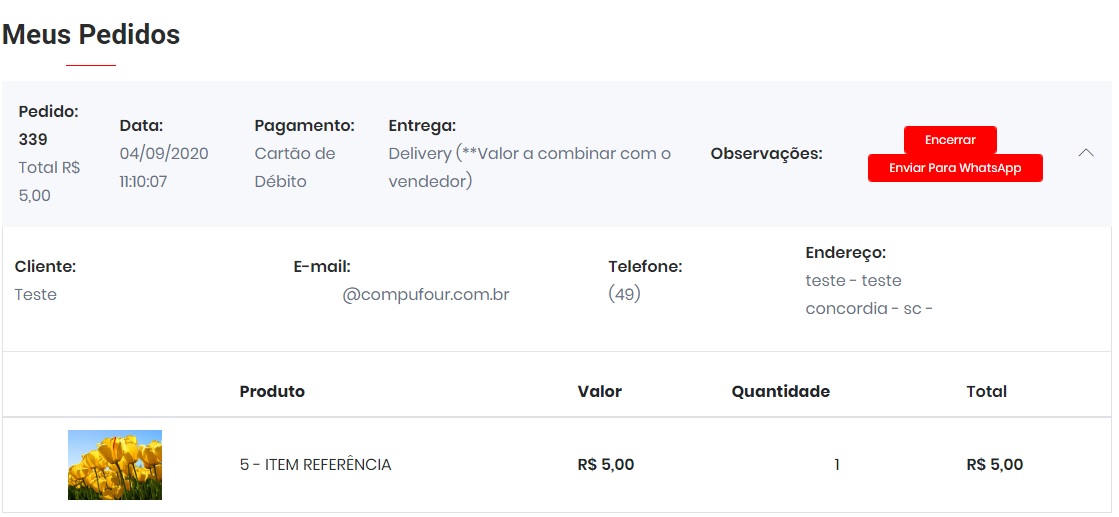Screen dimensions: 1119x517
Task: Collapse order 339 with the chevron arrow
Action: point(1086,153)
